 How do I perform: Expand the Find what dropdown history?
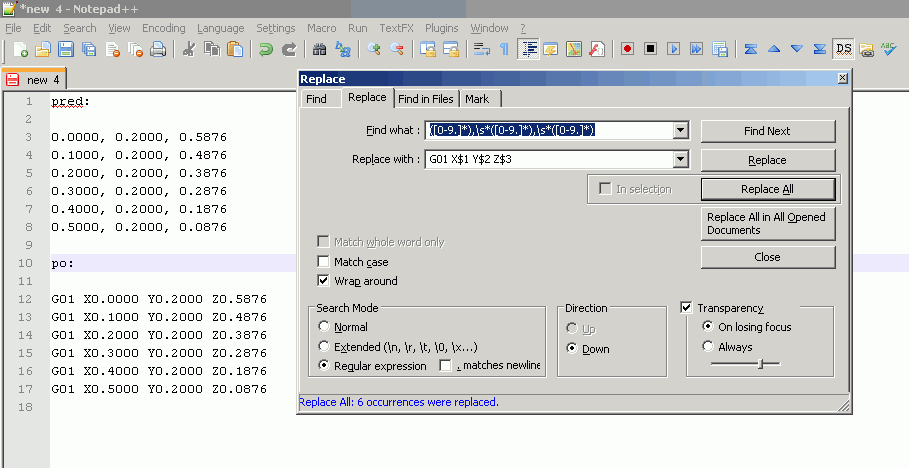click(x=681, y=130)
